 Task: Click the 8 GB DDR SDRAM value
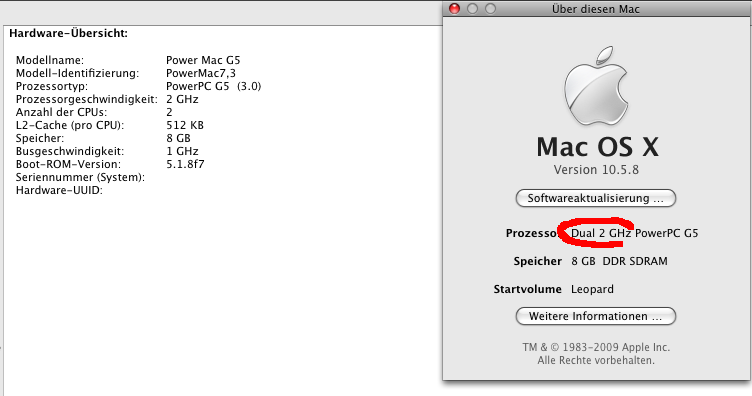(619, 261)
